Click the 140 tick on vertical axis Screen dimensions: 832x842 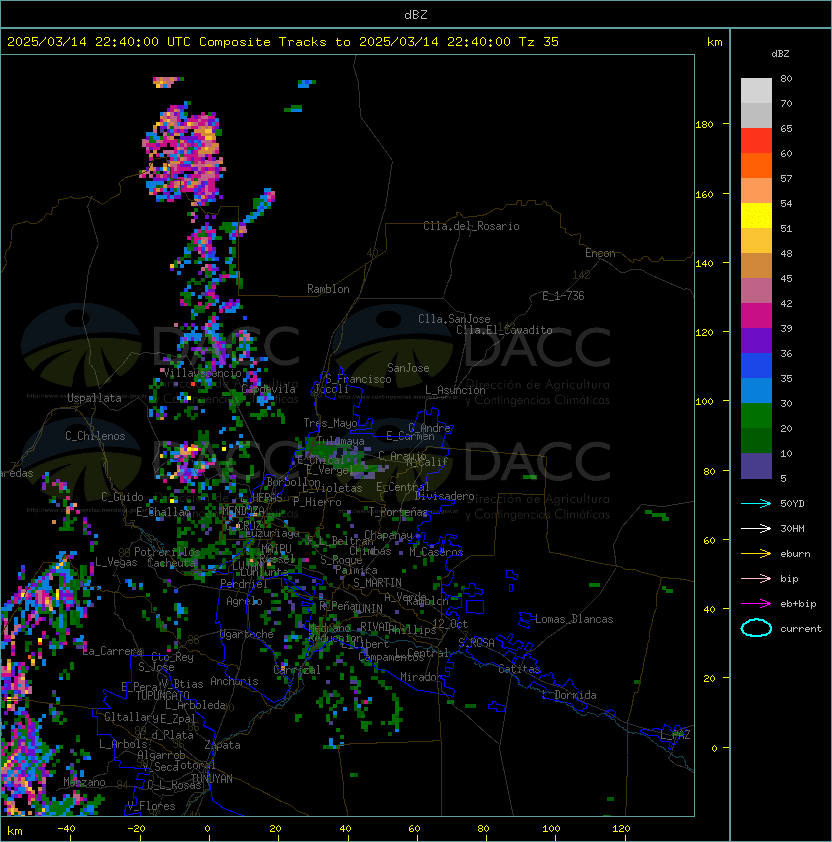[704, 264]
